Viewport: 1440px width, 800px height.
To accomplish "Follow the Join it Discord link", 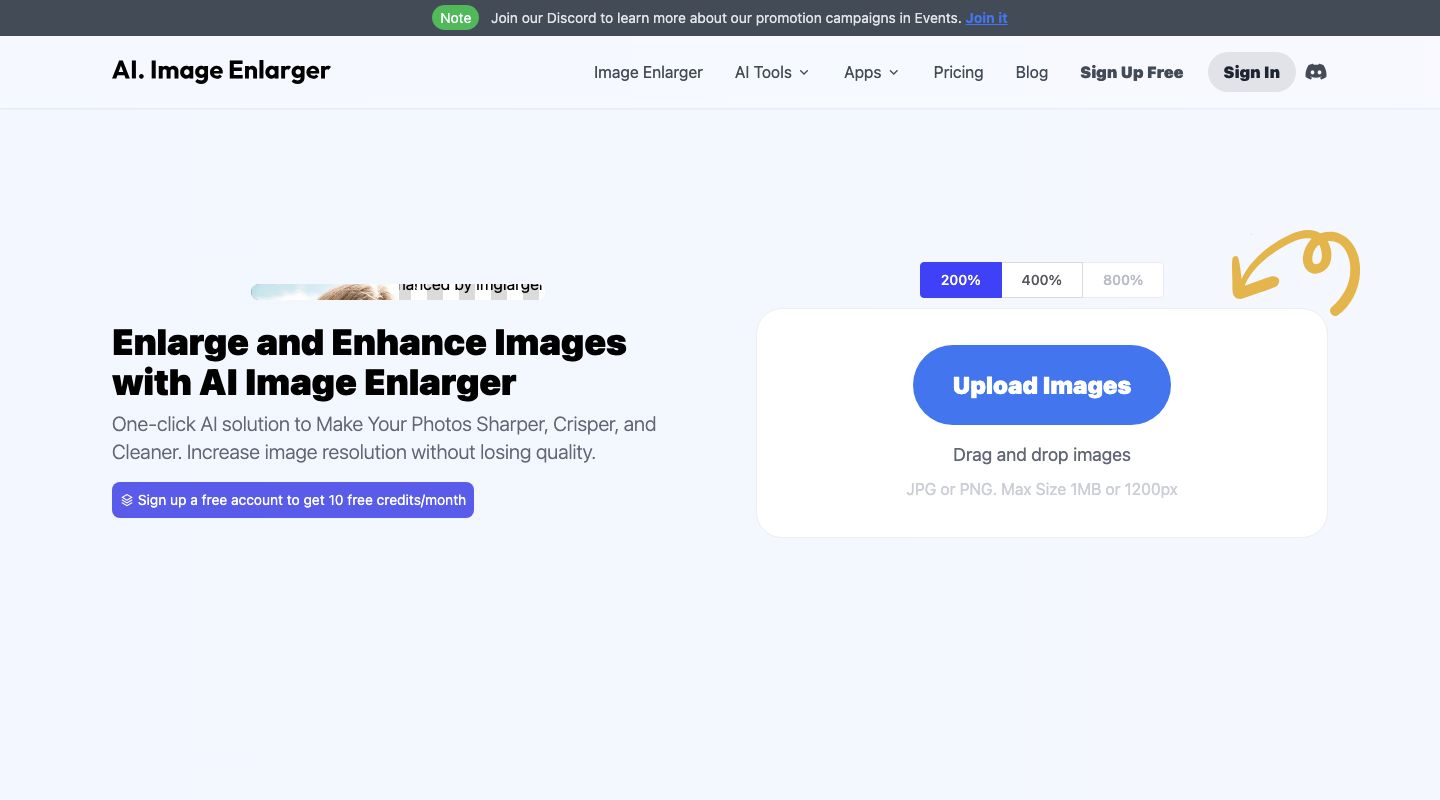I will coord(986,18).
